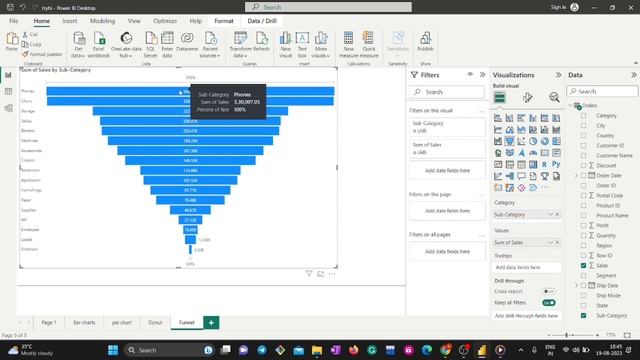The height and width of the screenshot is (360, 640).
Task: Open the Sum of Sales field dropdown chevron
Action: click(550, 243)
